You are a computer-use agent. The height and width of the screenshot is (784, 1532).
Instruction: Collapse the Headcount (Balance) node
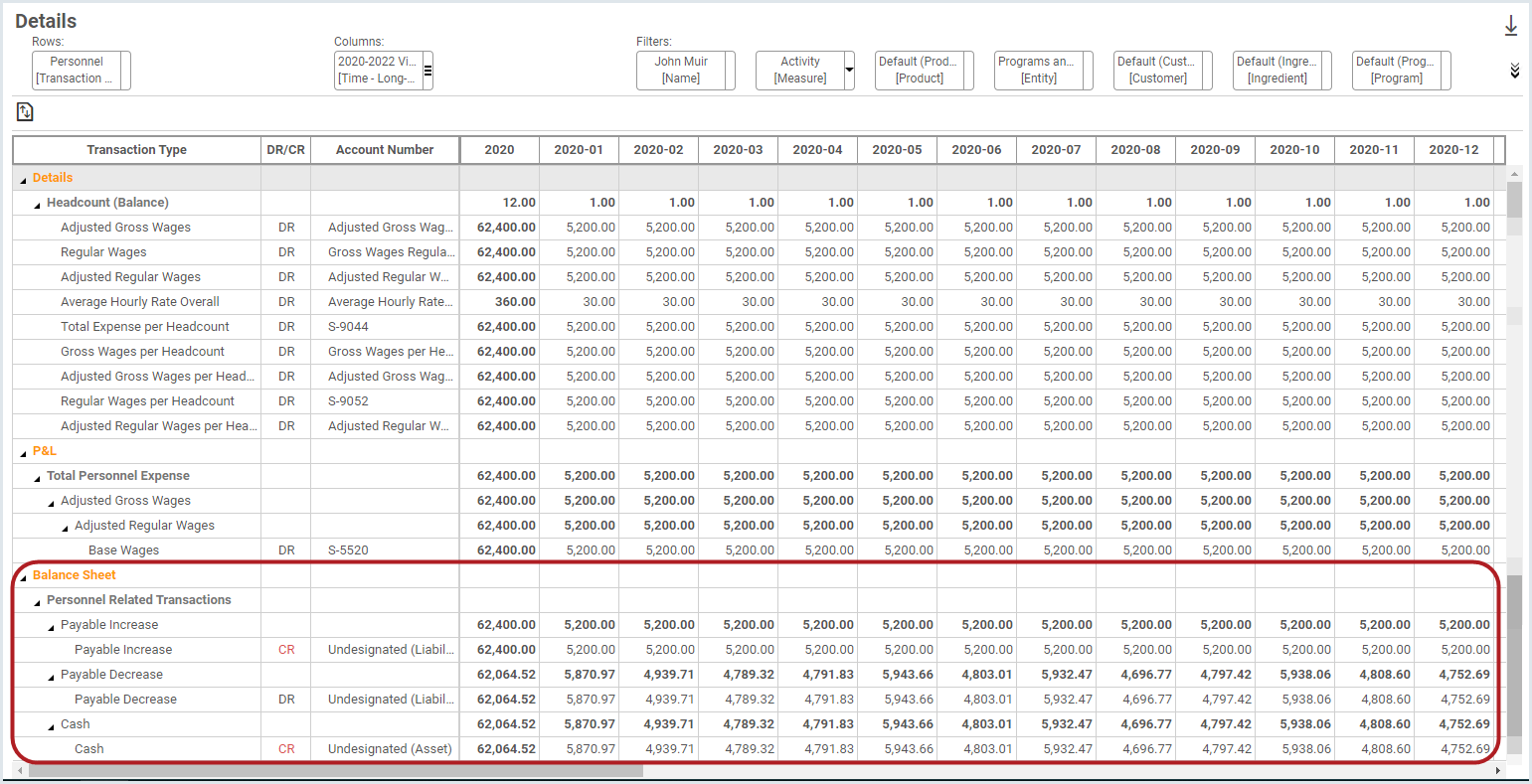(37, 204)
